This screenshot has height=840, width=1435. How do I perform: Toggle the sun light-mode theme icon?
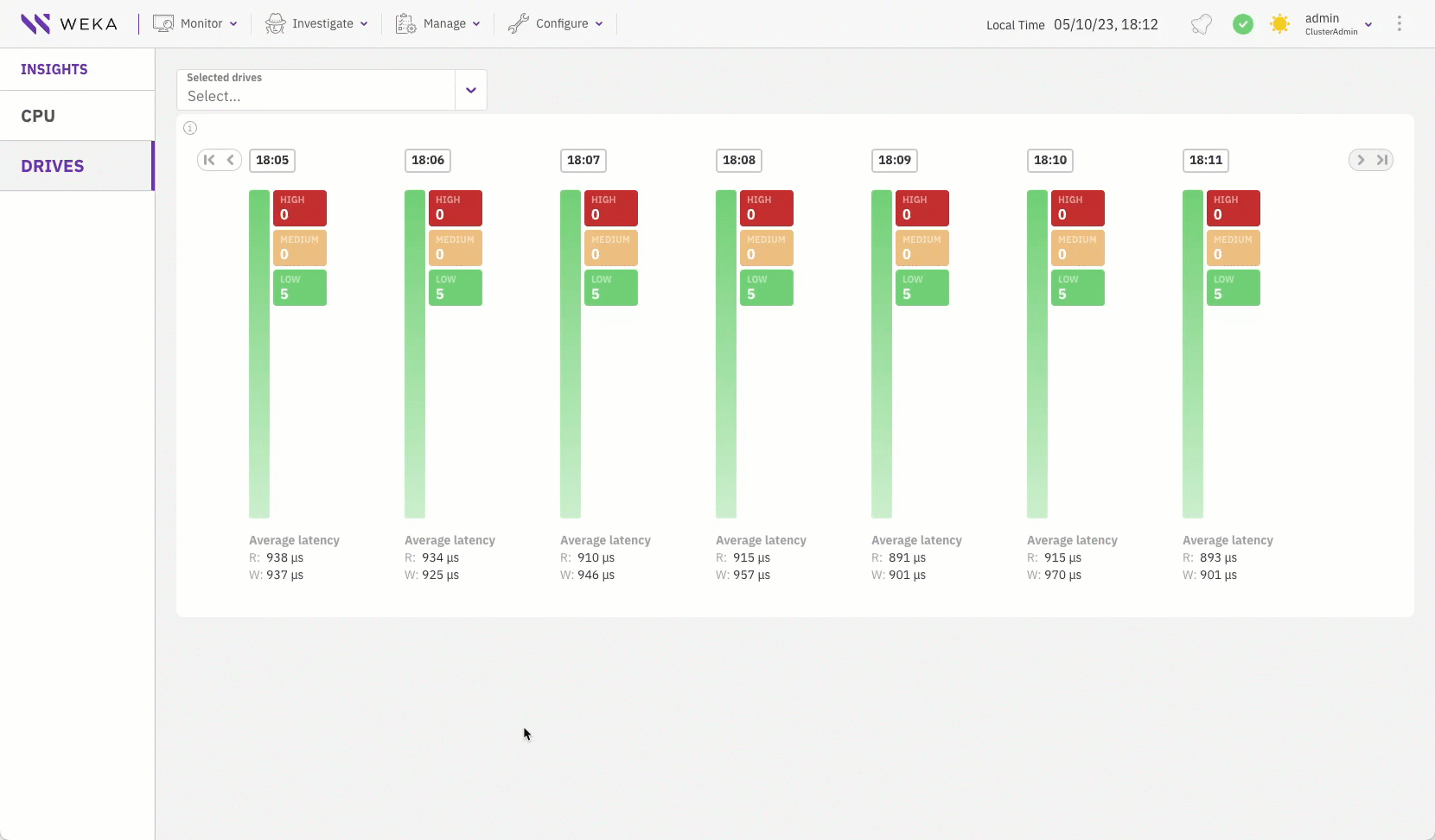point(1279,24)
